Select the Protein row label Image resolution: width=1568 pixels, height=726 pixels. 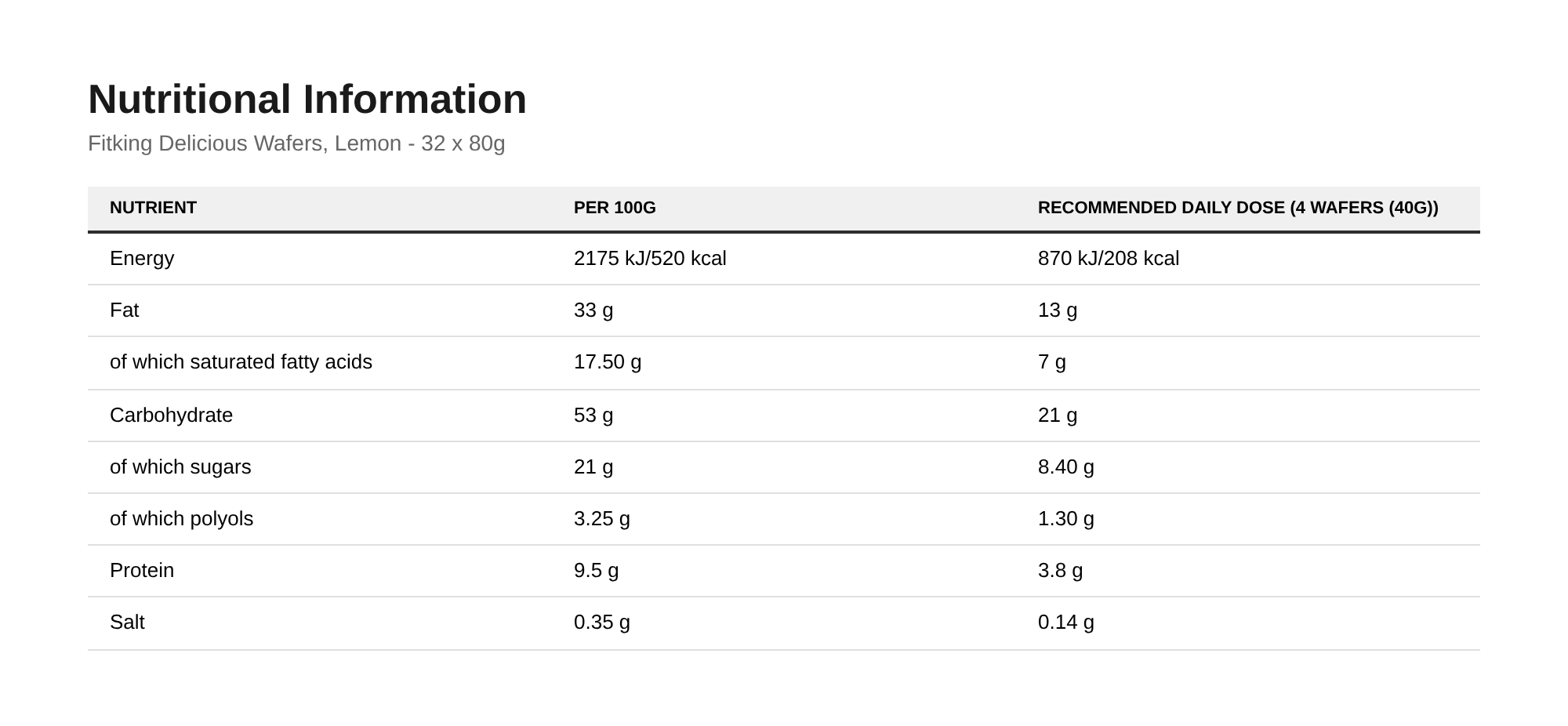pyautogui.click(x=142, y=571)
